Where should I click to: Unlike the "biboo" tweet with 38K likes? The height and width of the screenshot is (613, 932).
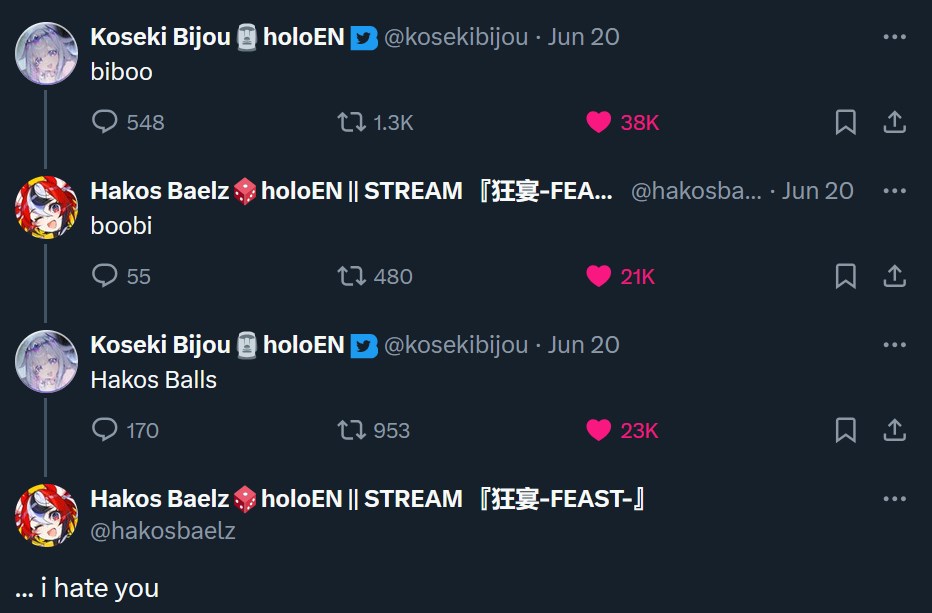598,122
